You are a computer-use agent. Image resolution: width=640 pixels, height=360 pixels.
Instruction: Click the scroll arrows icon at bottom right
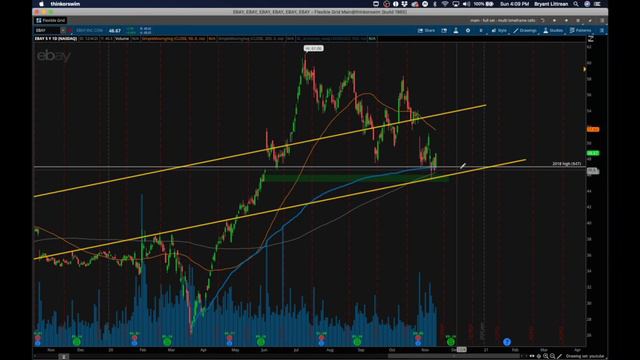point(532,356)
